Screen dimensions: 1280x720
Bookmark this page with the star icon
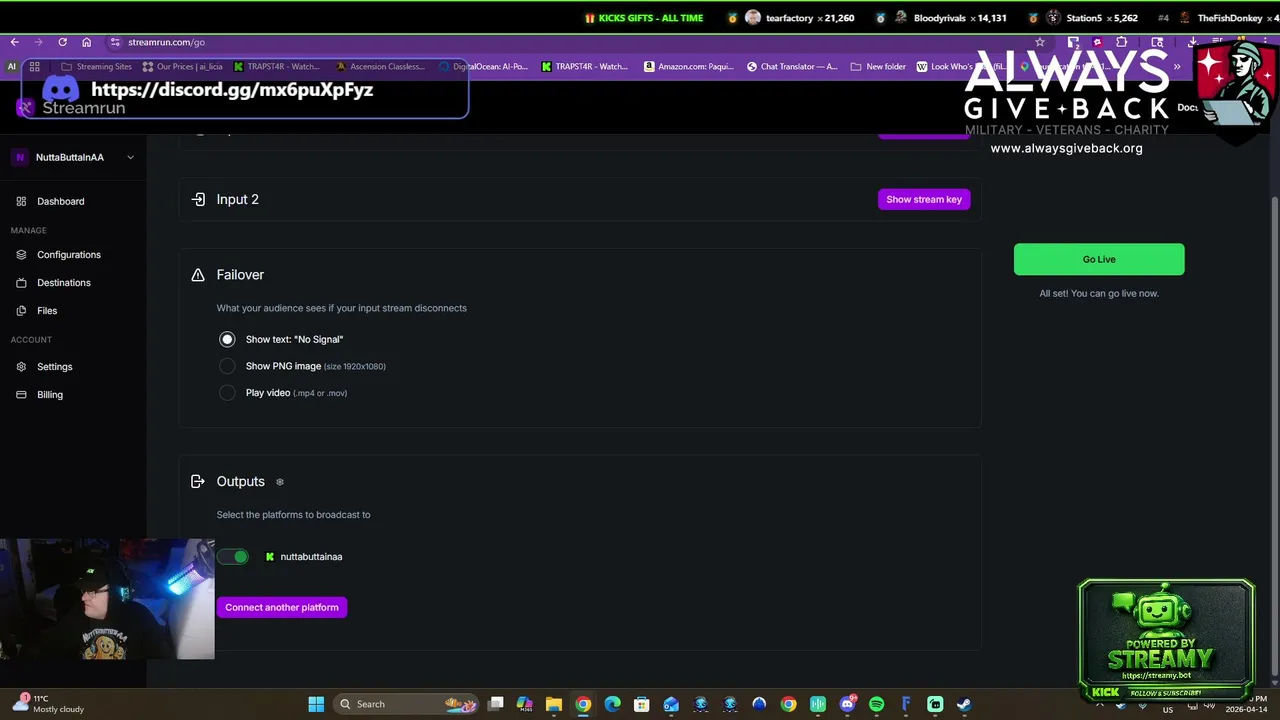(x=1040, y=42)
